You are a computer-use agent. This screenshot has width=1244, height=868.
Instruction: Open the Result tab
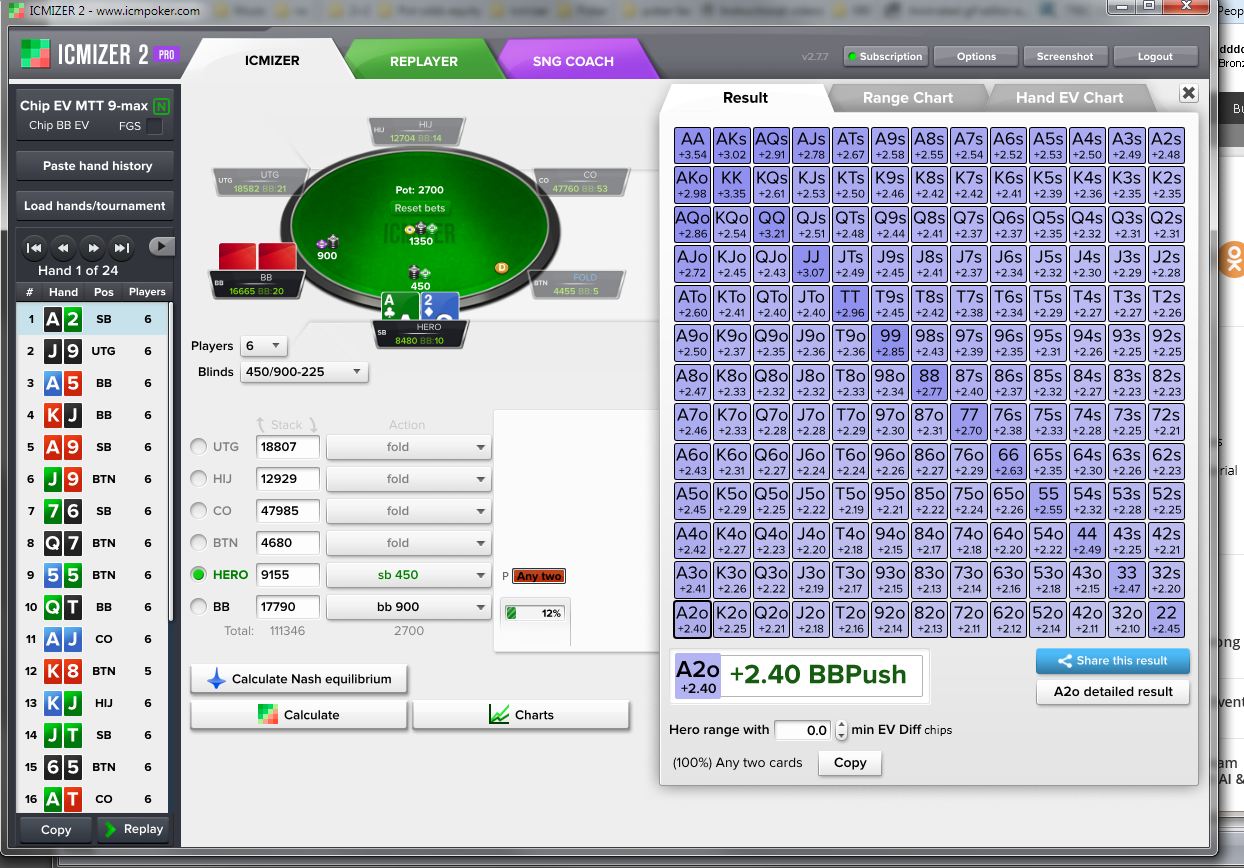(745, 97)
